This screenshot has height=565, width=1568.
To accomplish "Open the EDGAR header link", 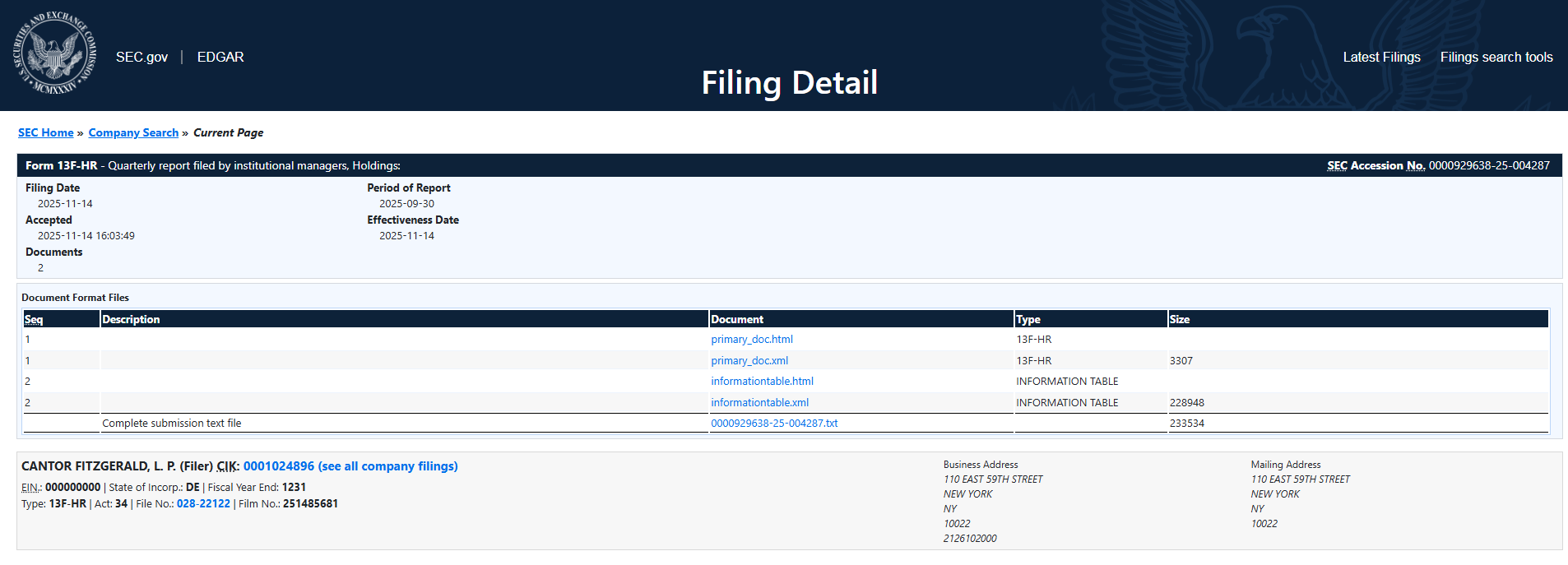I will [x=220, y=57].
